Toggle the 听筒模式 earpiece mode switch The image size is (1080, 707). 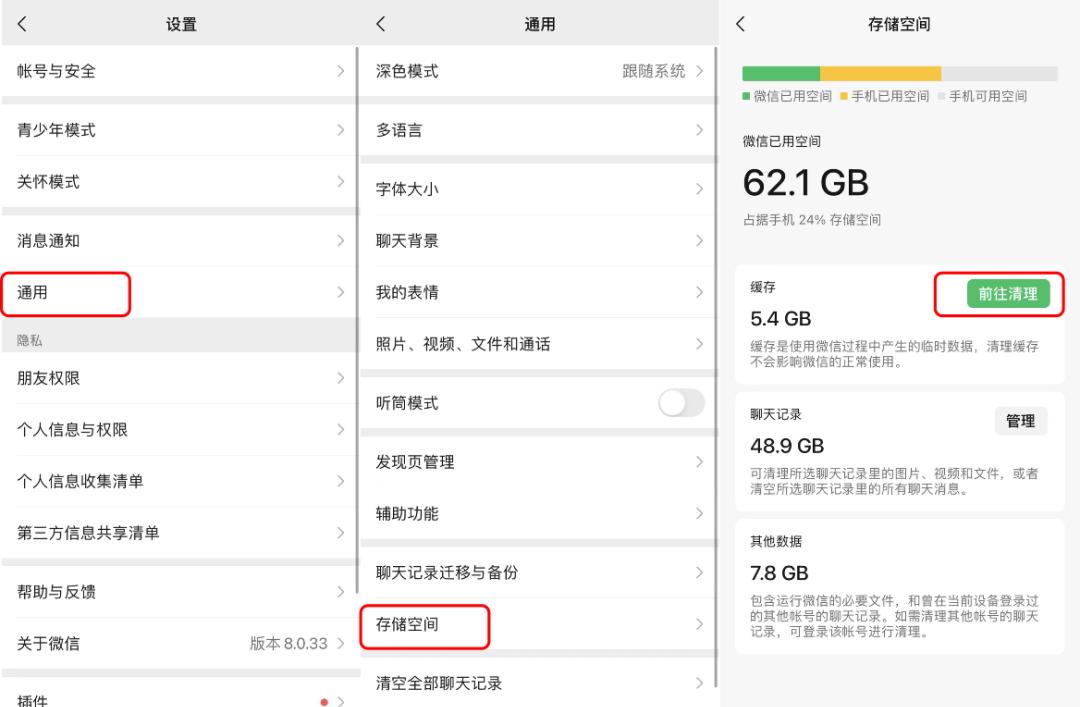681,403
